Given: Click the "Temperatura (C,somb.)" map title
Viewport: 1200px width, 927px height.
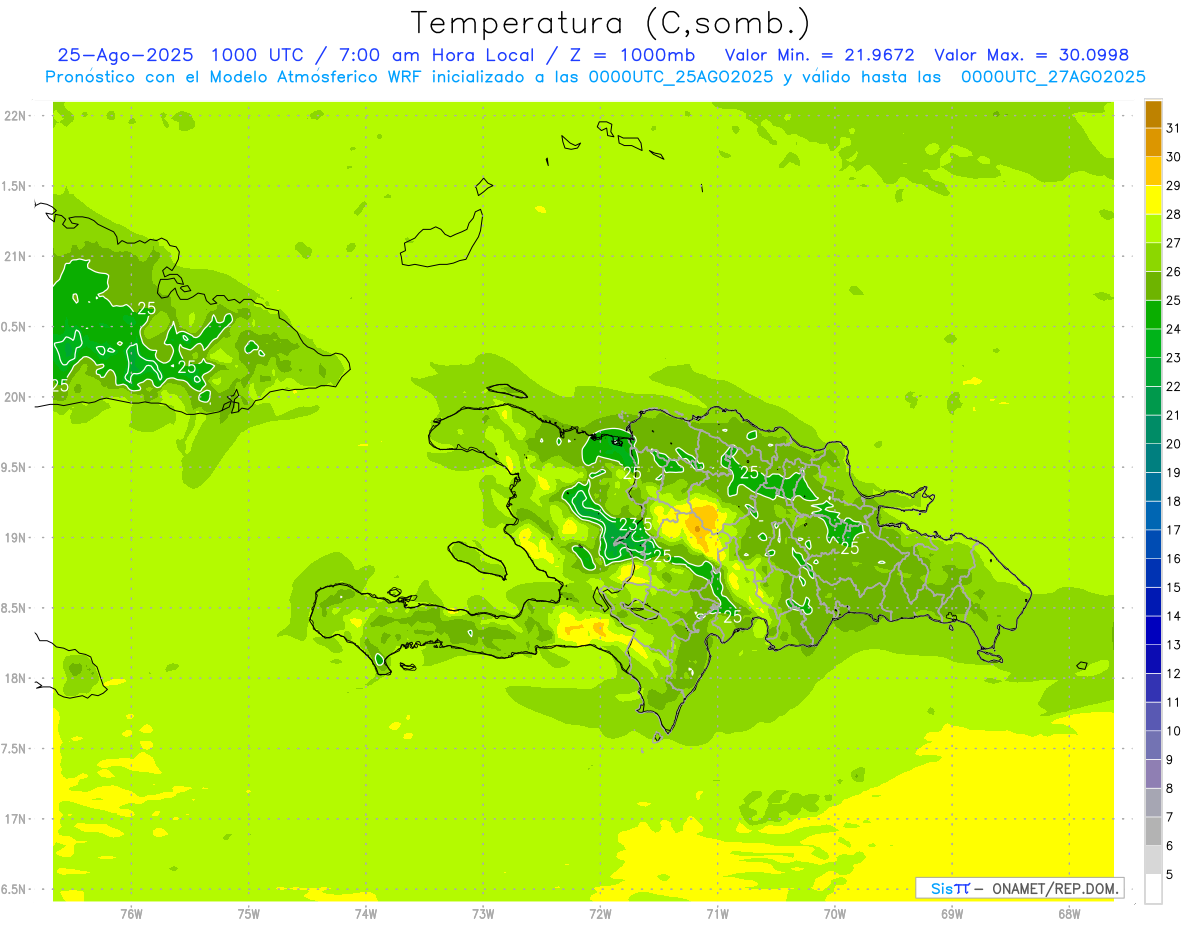Looking at the screenshot, I should pos(611,23).
